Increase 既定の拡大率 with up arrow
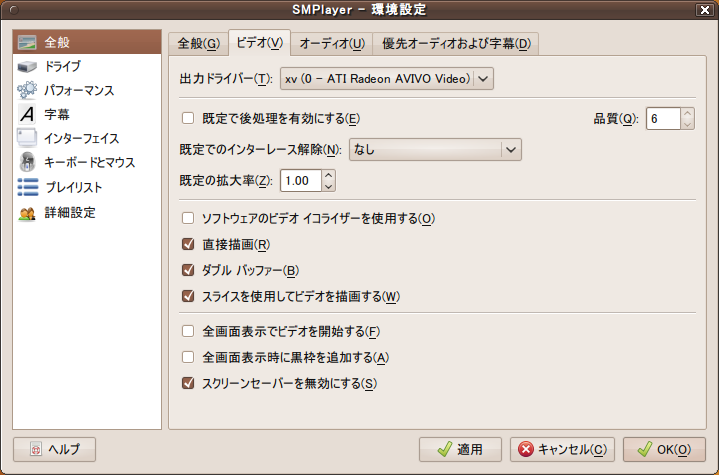This screenshot has height=475, width=719. (x=328, y=175)
